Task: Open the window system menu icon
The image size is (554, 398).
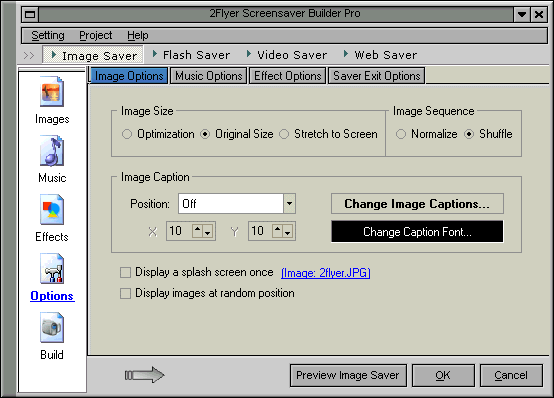Action: (x=30, y=14)
